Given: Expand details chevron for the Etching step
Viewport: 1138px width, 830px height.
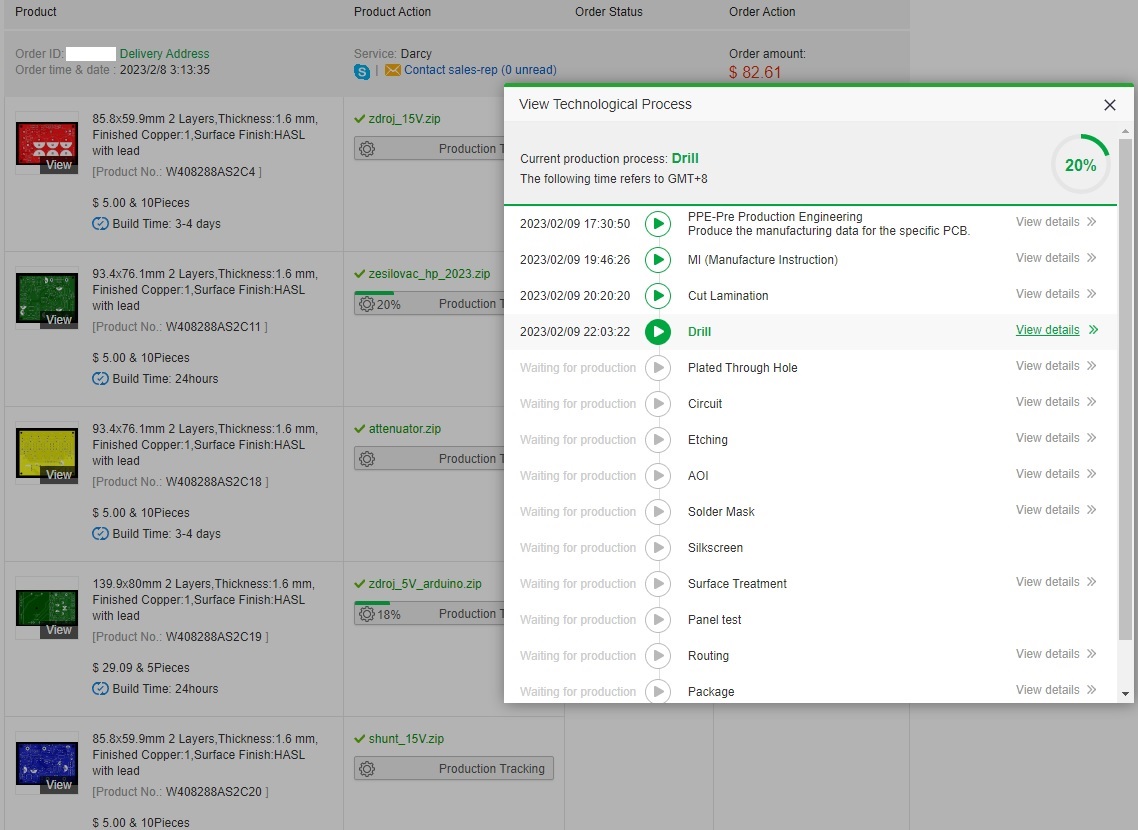Looking at the screenshot, I should (x=1092, y=437).
